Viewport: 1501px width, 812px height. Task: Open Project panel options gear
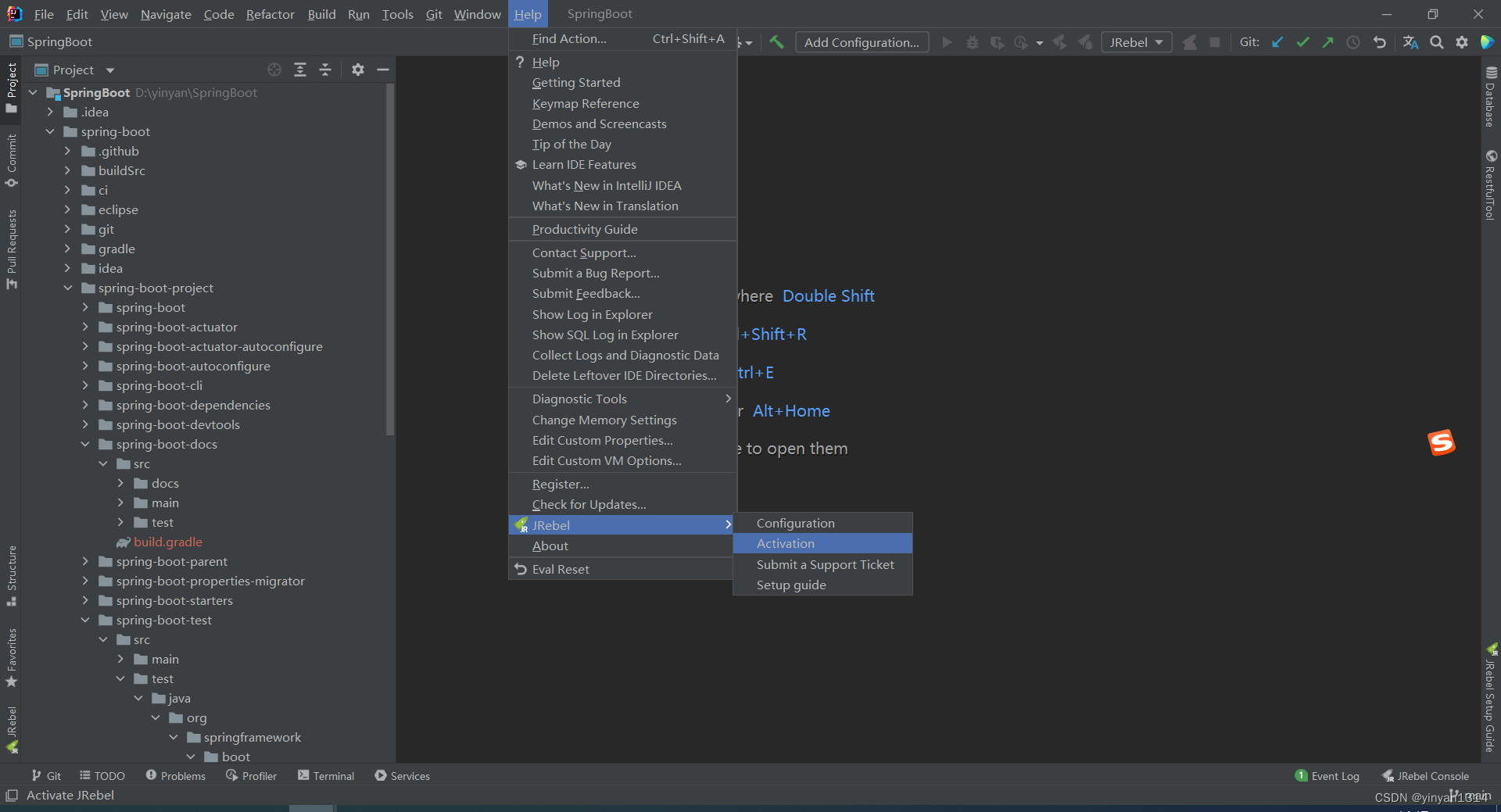357,70
